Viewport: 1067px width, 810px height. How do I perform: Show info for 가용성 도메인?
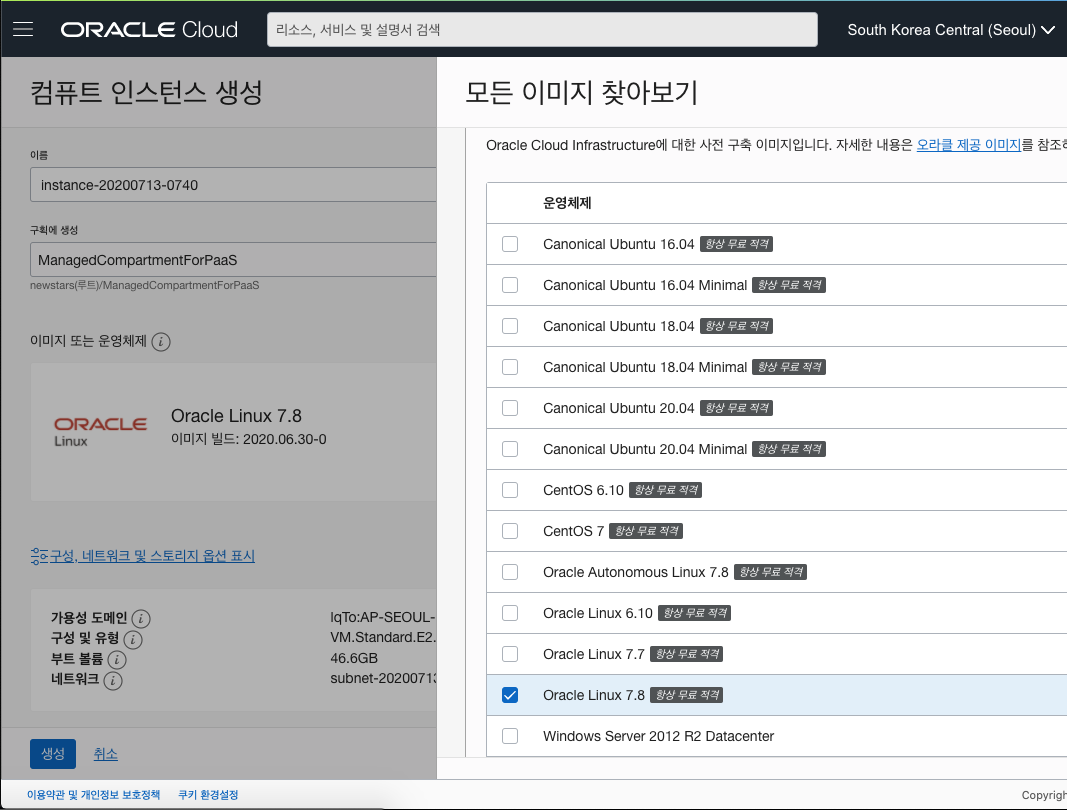click(x=141, y=619)
